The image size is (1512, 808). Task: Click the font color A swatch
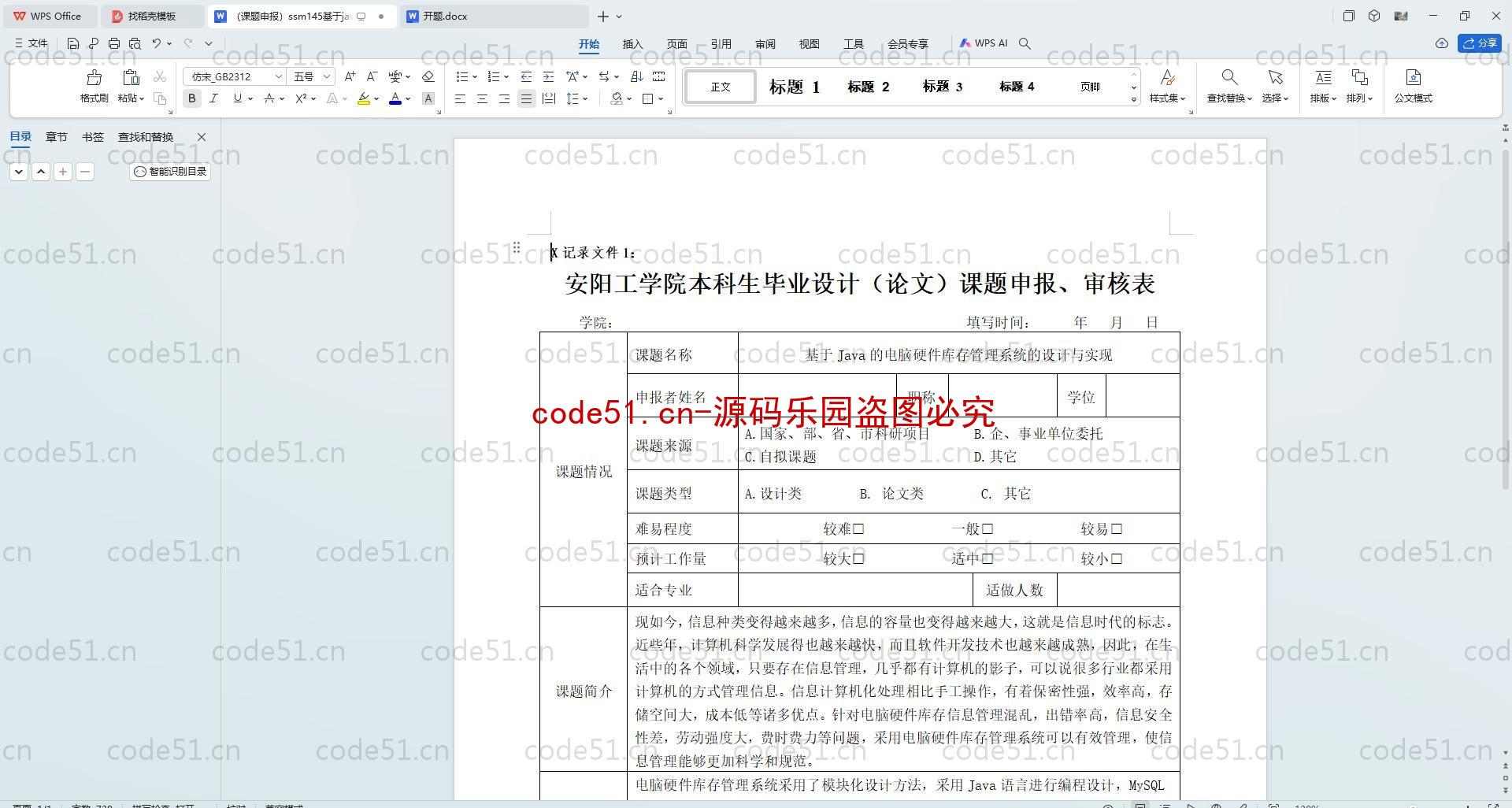click(x=395, y=98)
